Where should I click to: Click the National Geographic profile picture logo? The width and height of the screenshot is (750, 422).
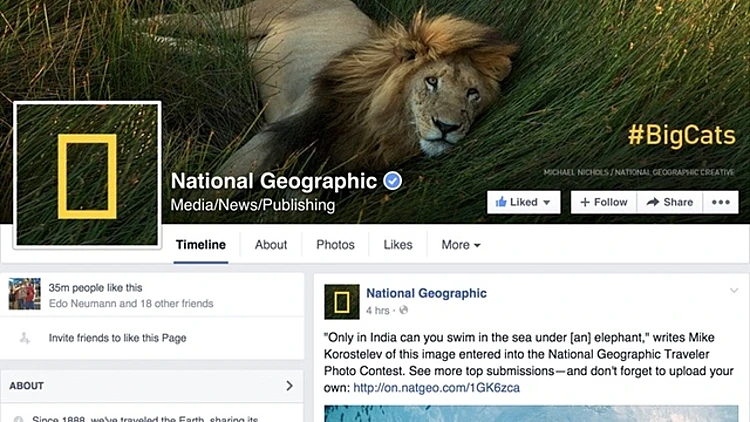(x=87, y=175)
